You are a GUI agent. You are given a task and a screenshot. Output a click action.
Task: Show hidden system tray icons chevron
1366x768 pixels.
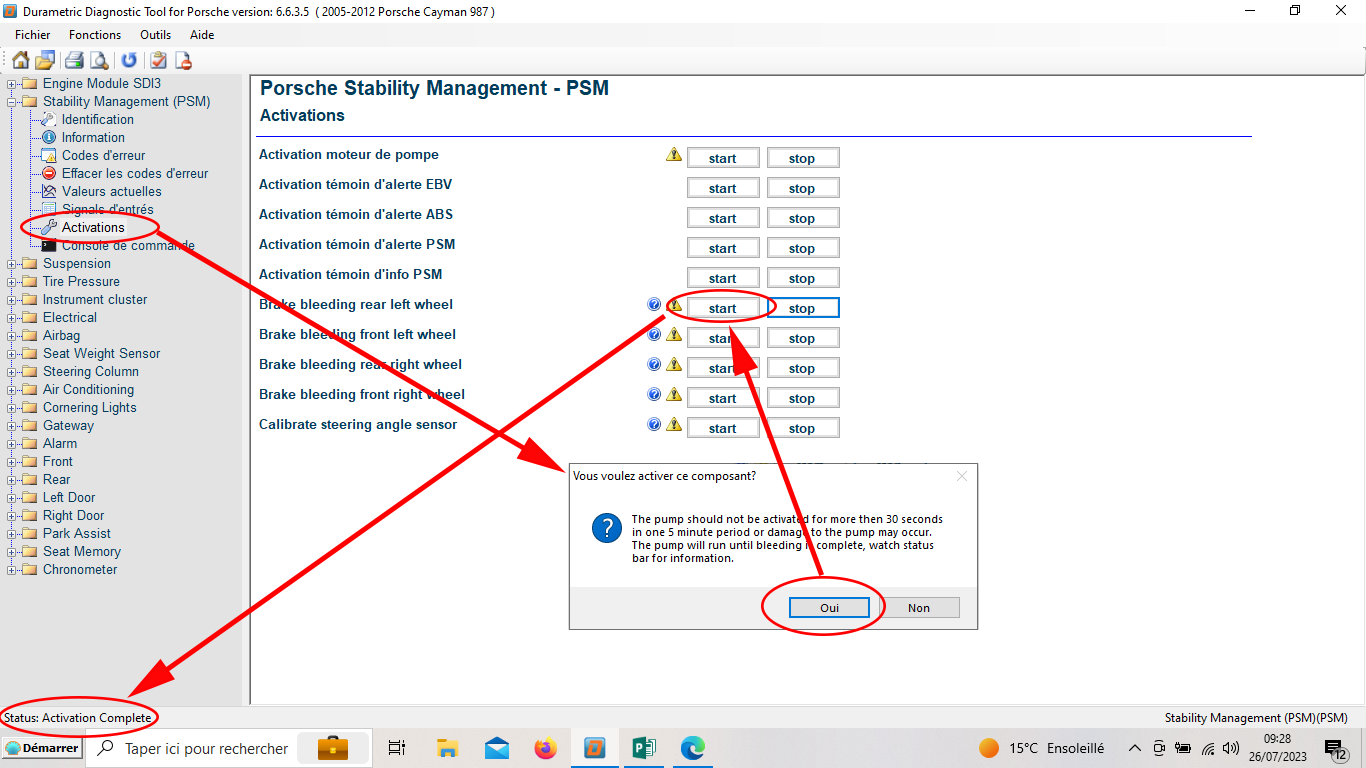pos(1134,748)
